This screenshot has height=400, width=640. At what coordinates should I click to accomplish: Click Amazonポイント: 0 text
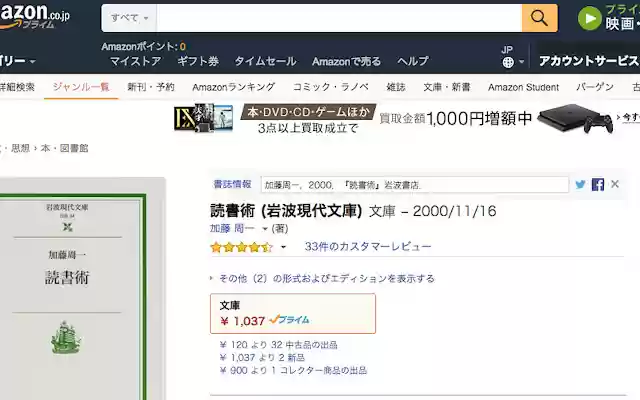coord(143,47)
